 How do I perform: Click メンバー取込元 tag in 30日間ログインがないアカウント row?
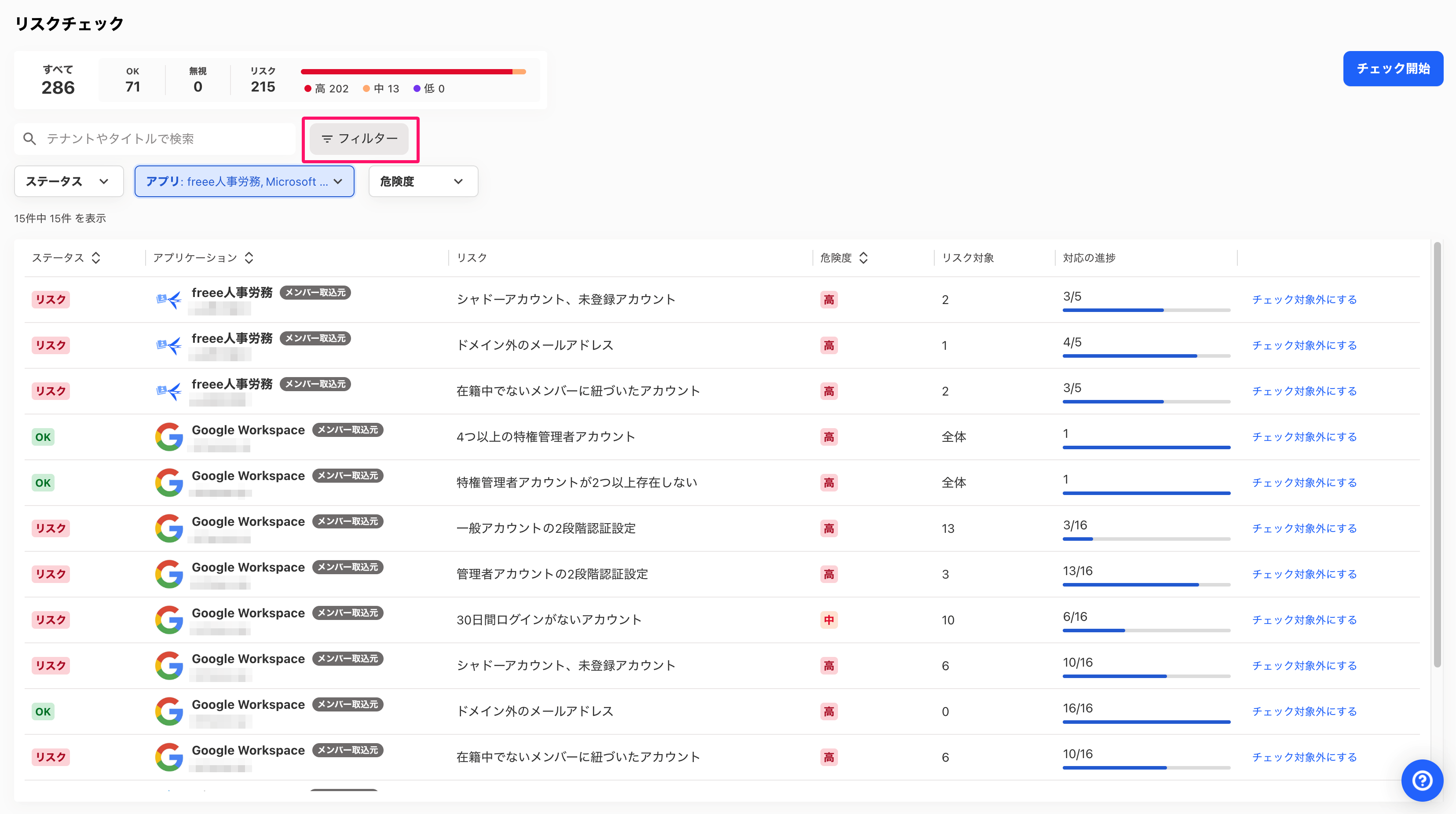(x=348, y=613)
